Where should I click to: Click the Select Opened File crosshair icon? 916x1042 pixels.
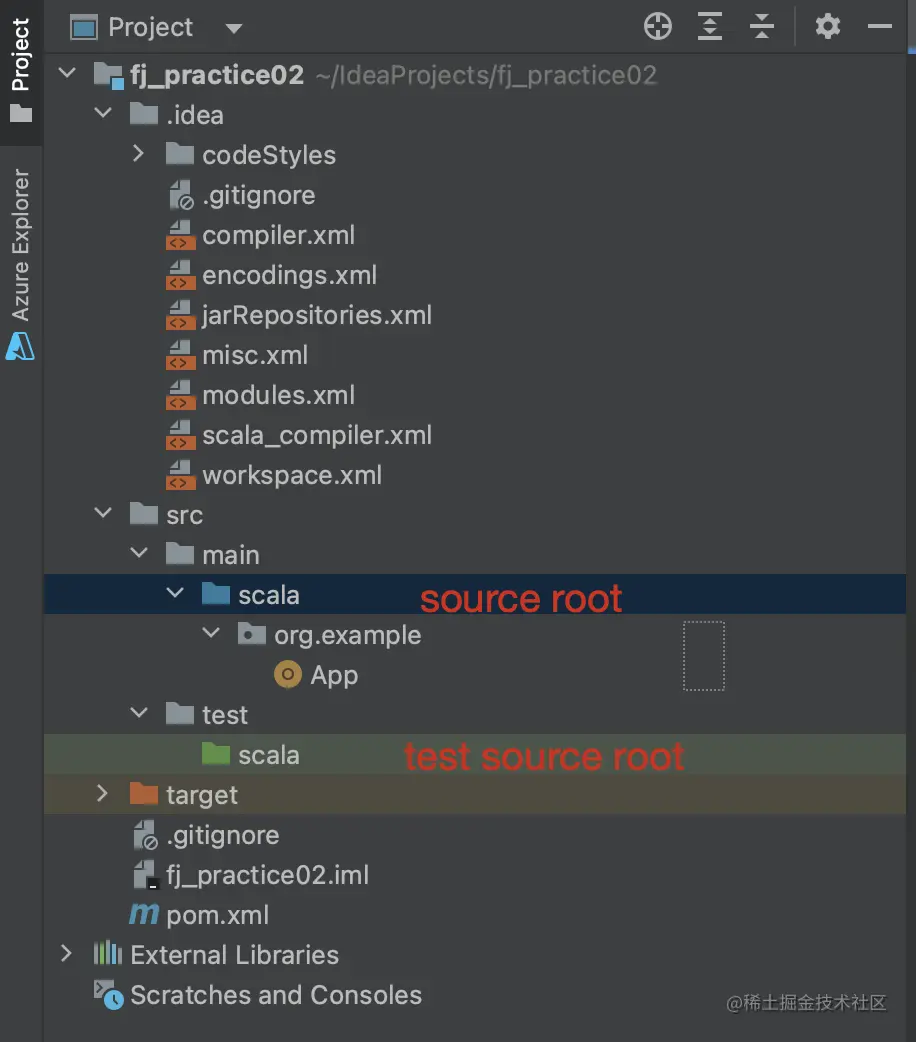(657, 27)
